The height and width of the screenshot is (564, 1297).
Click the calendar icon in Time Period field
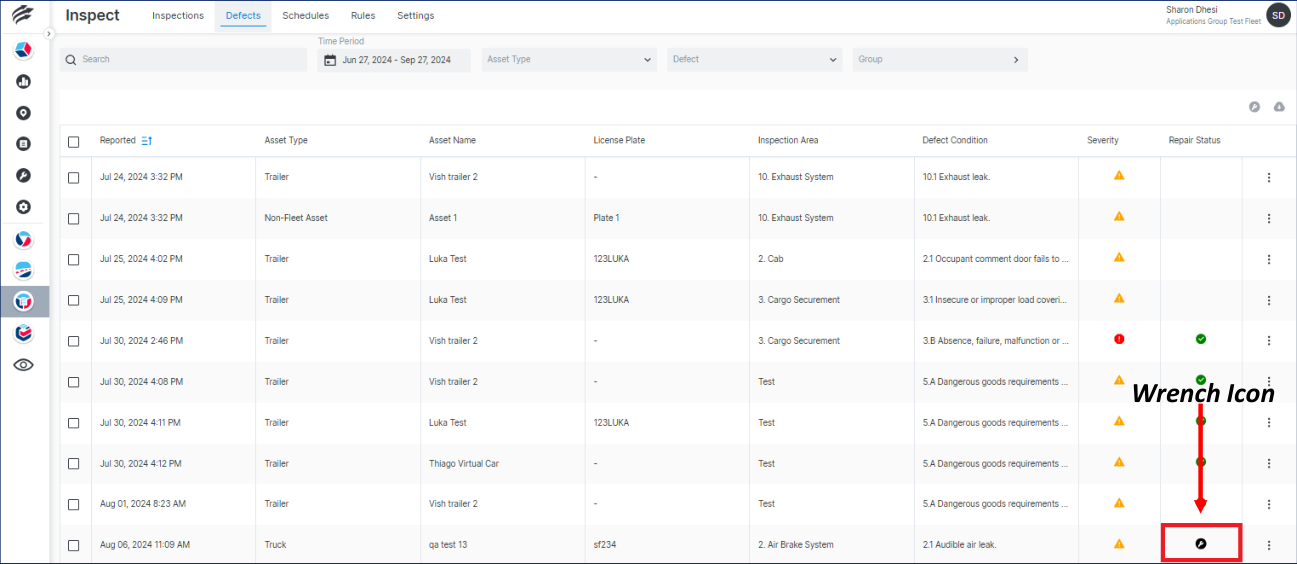point(330,60)
